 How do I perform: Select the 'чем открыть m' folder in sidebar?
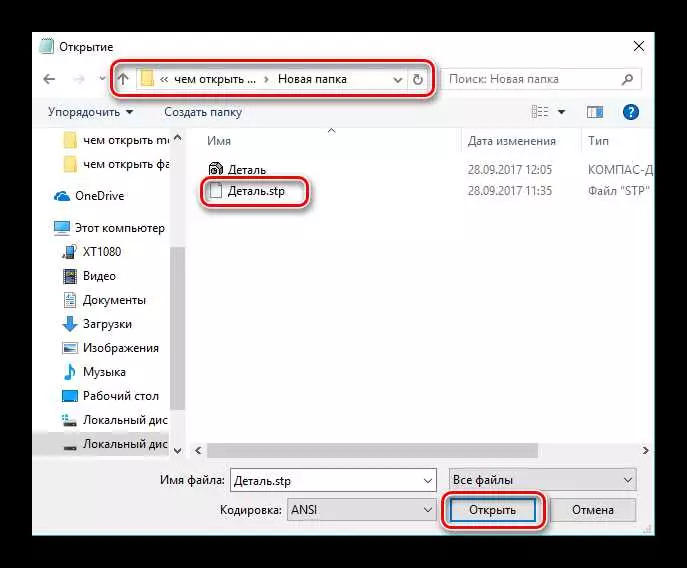click(116, 140)
